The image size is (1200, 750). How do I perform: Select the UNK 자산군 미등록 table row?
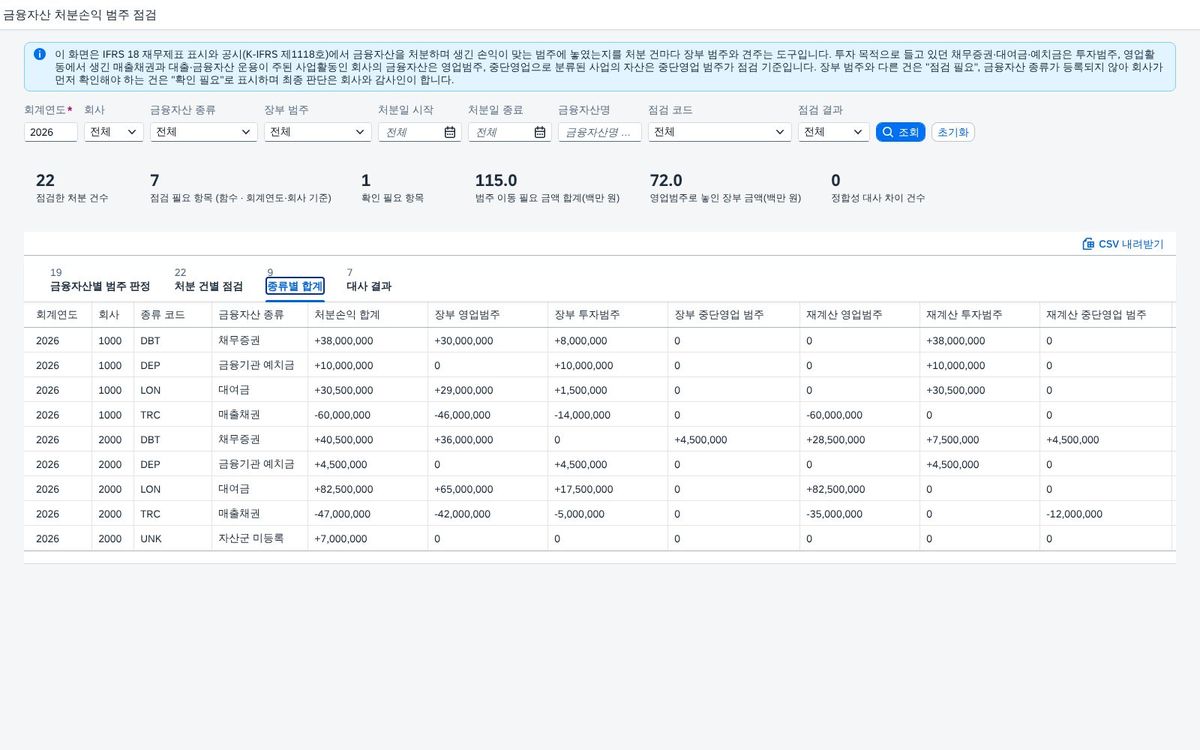598,538
